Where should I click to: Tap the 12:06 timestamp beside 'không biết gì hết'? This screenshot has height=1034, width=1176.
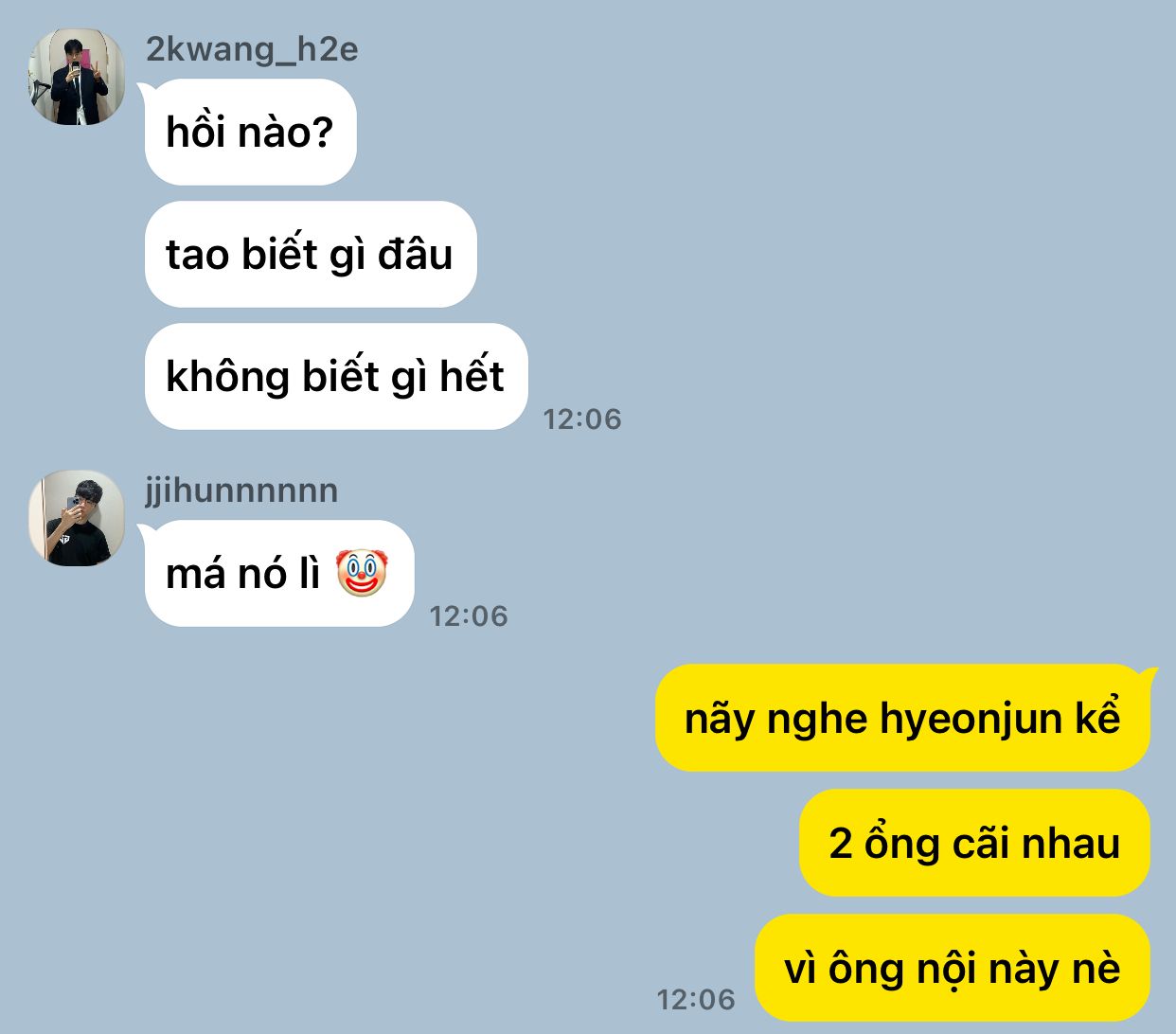581,419
